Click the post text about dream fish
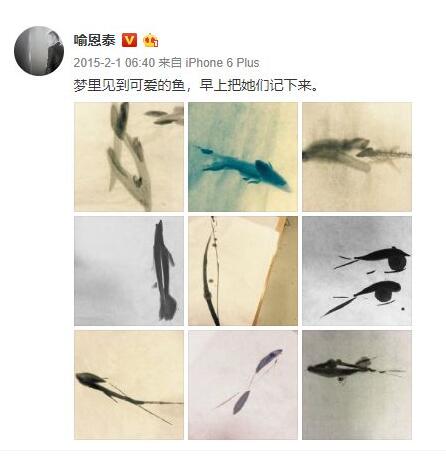The height and width of the screenshot is (461, 446). [x=195, y=86]
